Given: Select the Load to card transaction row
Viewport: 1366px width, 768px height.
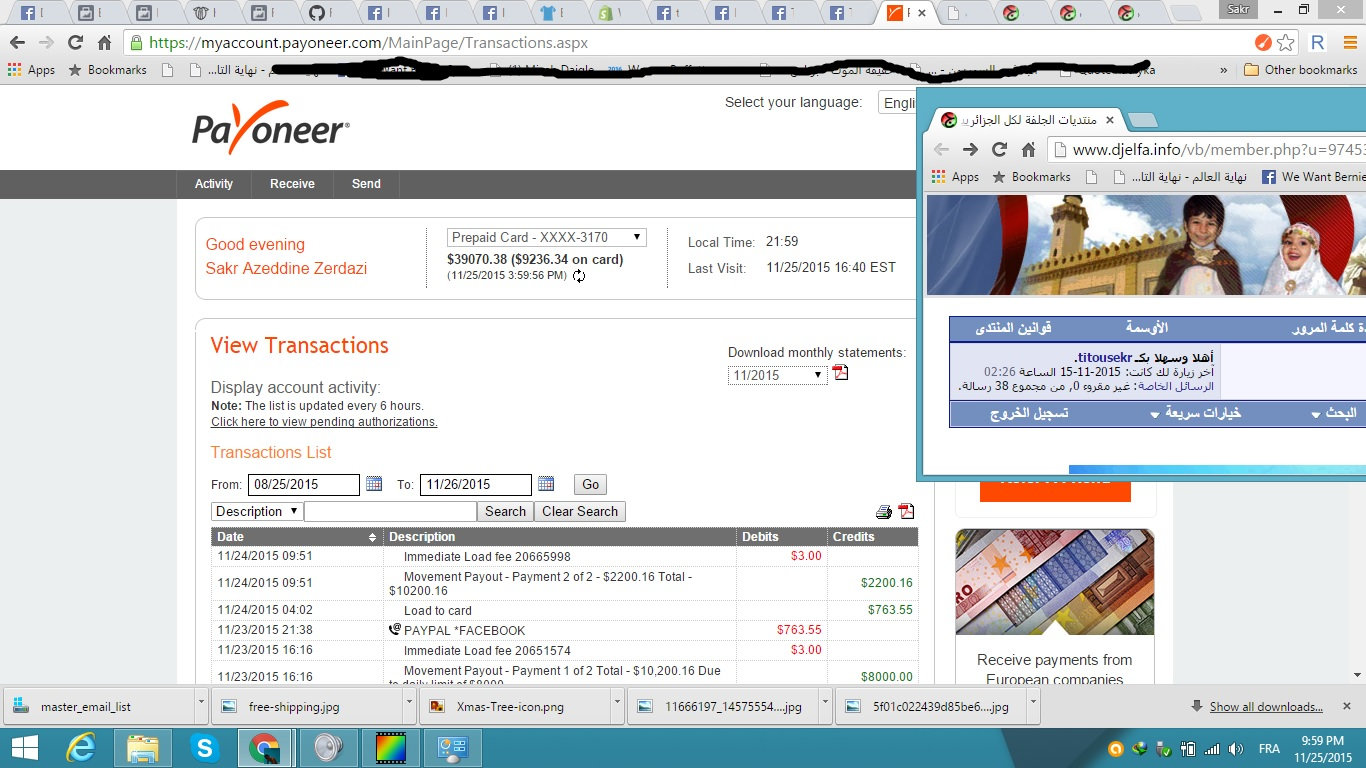Looking at the screenshot, I should tap(565, 610).
